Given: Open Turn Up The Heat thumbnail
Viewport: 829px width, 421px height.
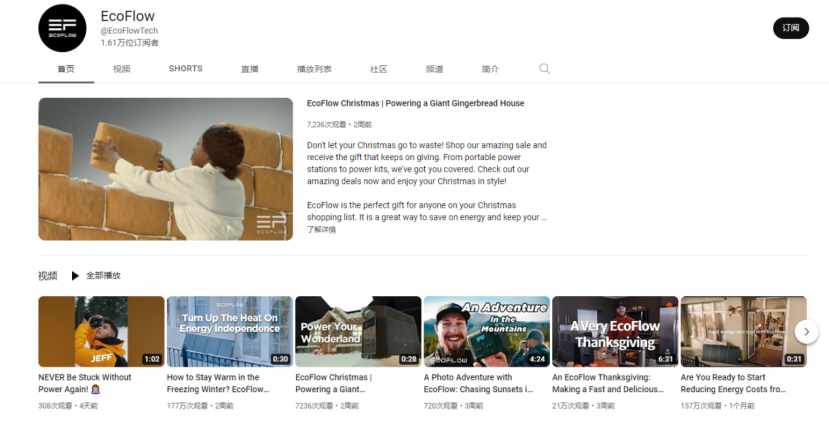Looking at the screenshot, I should click(x=230, y=332).
